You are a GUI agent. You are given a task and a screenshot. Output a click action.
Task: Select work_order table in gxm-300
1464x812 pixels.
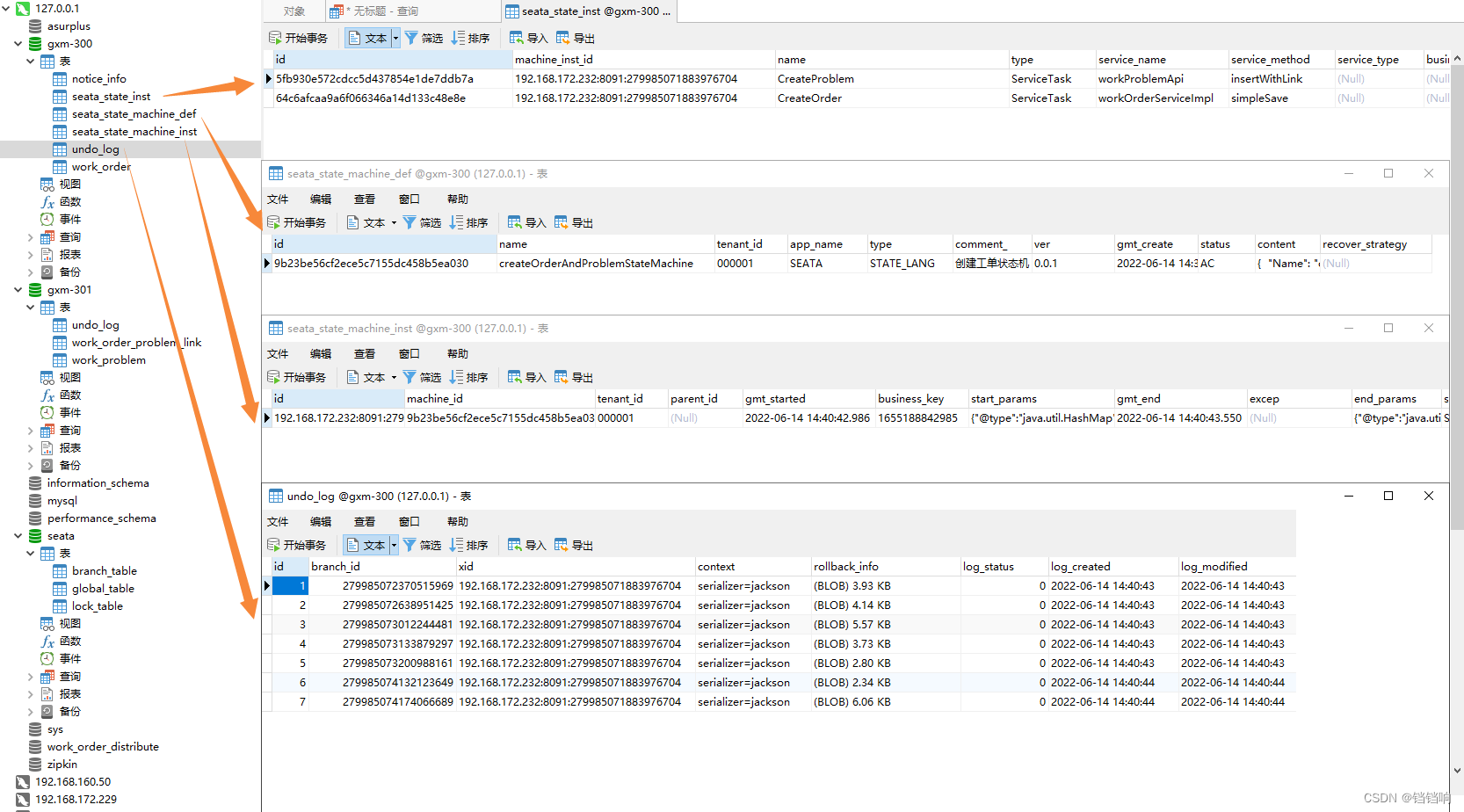101,167
